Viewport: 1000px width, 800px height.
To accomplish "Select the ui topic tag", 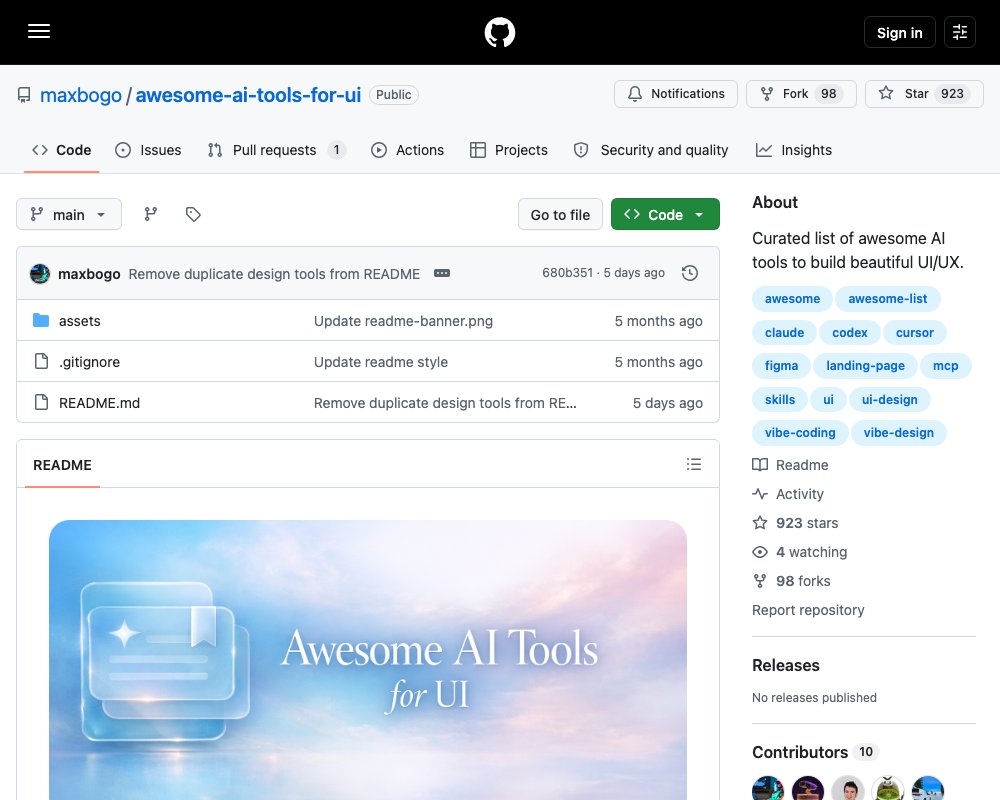I will (828, 399).
